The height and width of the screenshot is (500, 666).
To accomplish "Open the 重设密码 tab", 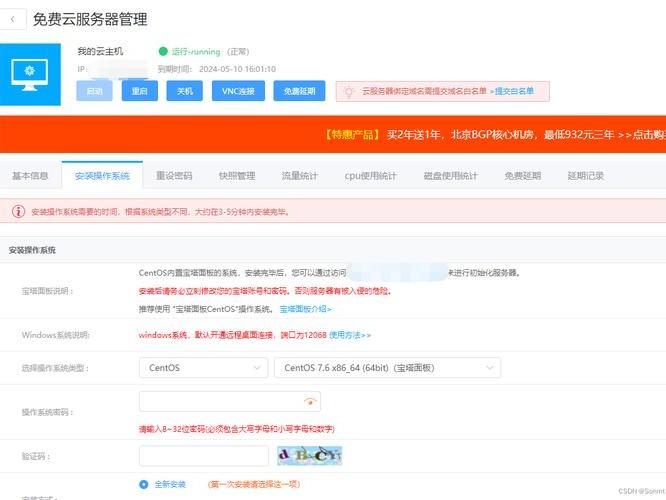I will (x=174, y=175).
